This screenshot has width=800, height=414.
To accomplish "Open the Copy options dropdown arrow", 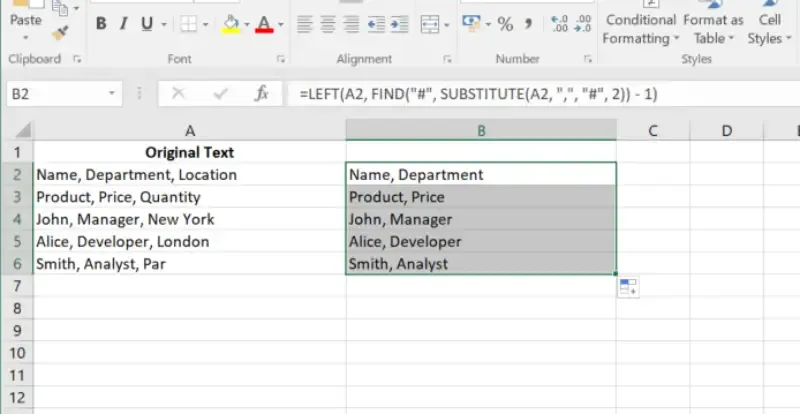I will (x=77, y=8).
